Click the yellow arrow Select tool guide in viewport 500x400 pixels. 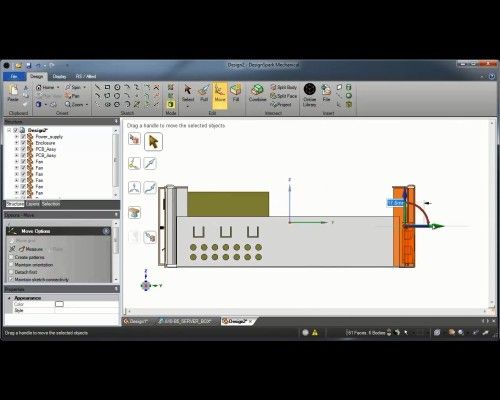click(153, 142)
